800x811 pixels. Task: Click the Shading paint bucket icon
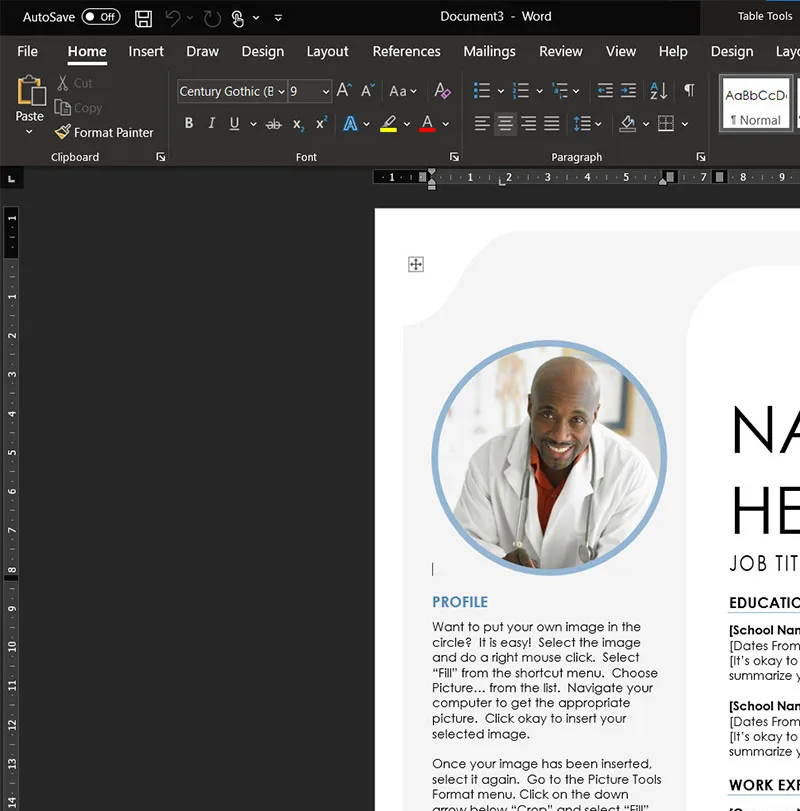pyautogui.click(x=627, y=123)
